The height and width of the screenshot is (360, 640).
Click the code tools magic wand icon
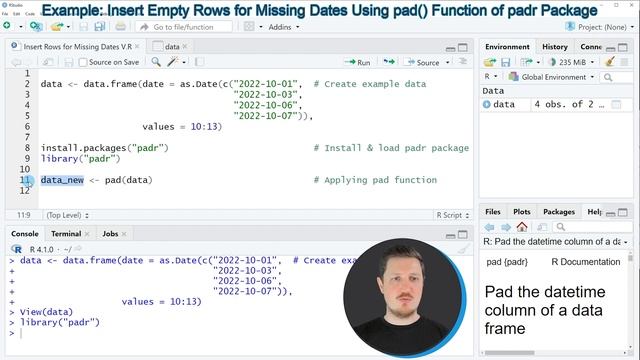coord(173,62)
